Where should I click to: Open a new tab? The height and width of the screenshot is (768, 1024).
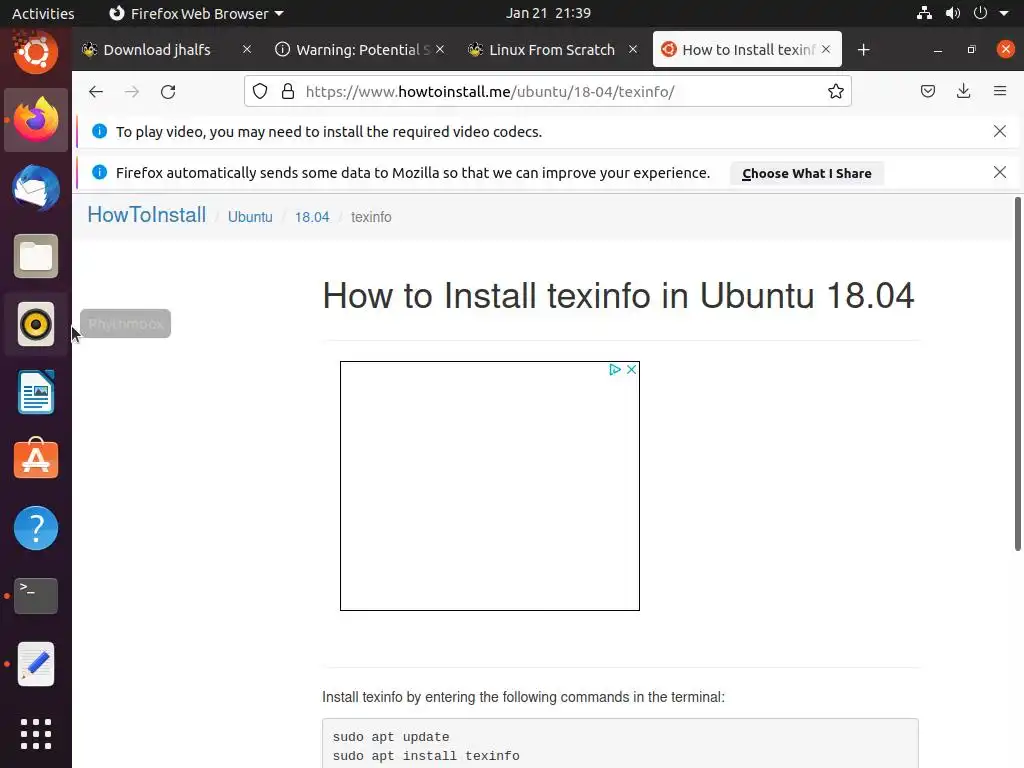point(863,50)
